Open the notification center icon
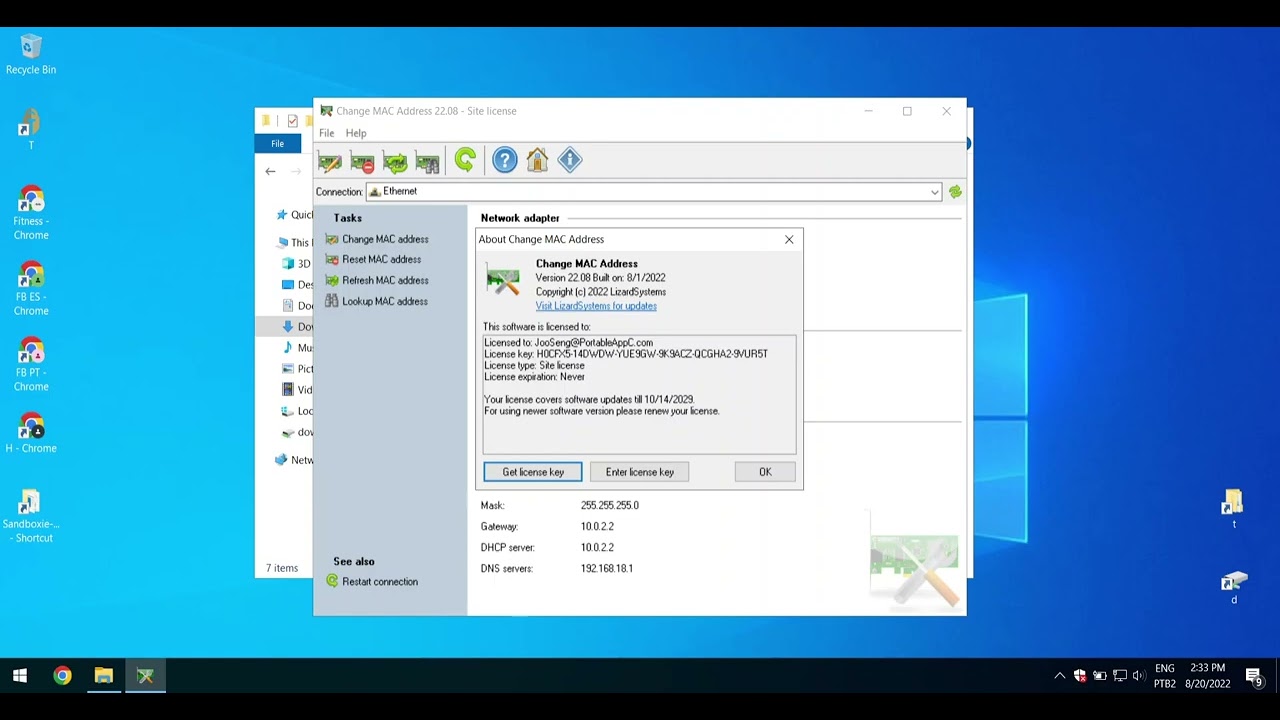1280x720 pixels. [x=1254, y=677]
